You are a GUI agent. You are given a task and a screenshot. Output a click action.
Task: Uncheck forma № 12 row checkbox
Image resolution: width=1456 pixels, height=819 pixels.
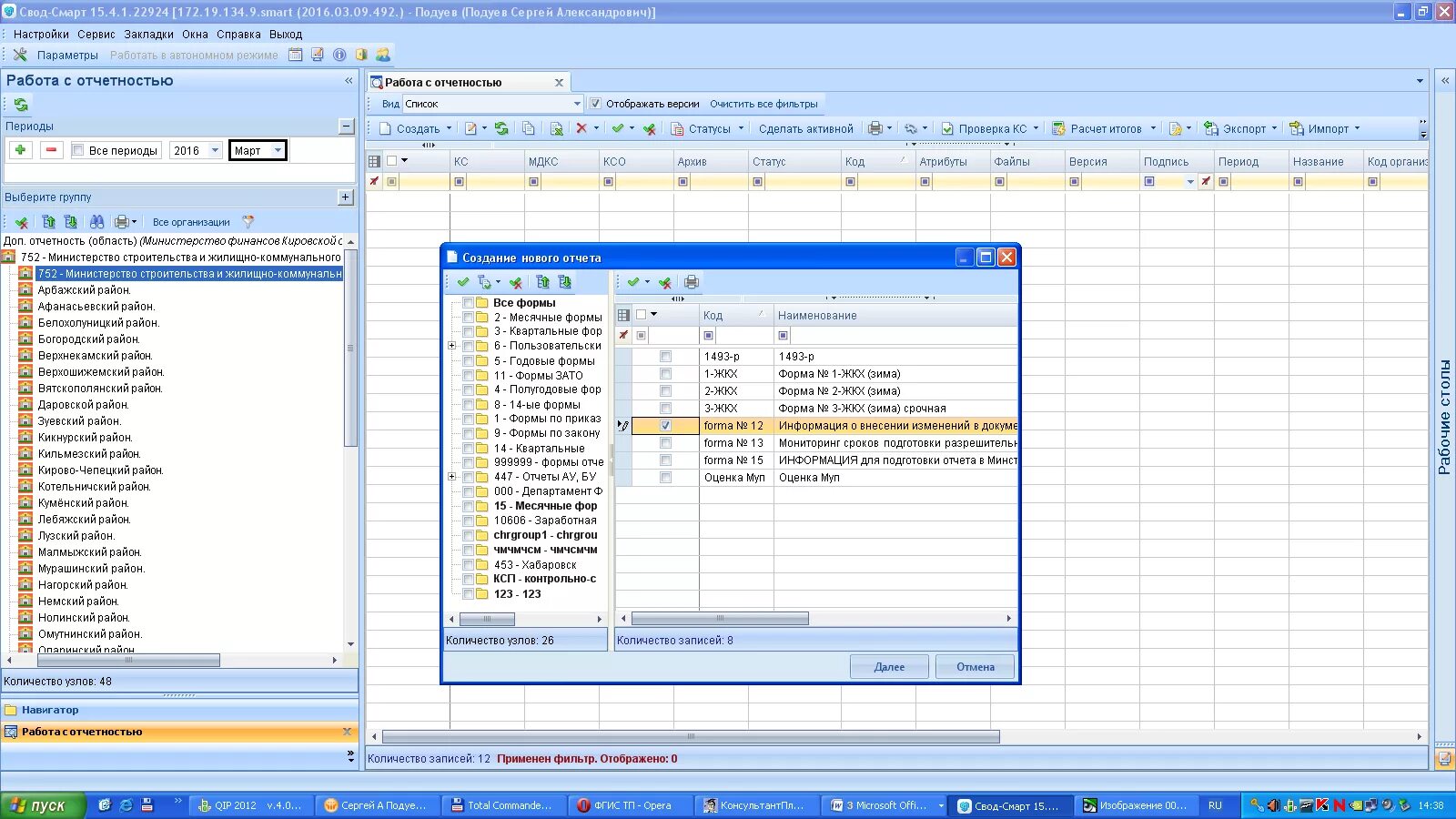pyautogui.click(x=665, y=426)
